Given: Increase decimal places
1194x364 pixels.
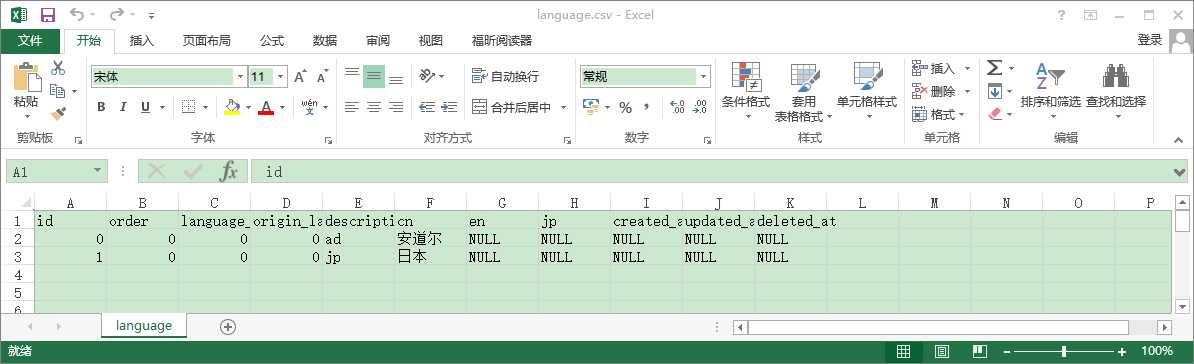Looking at the screenshot, I should (x=678, y=107).
